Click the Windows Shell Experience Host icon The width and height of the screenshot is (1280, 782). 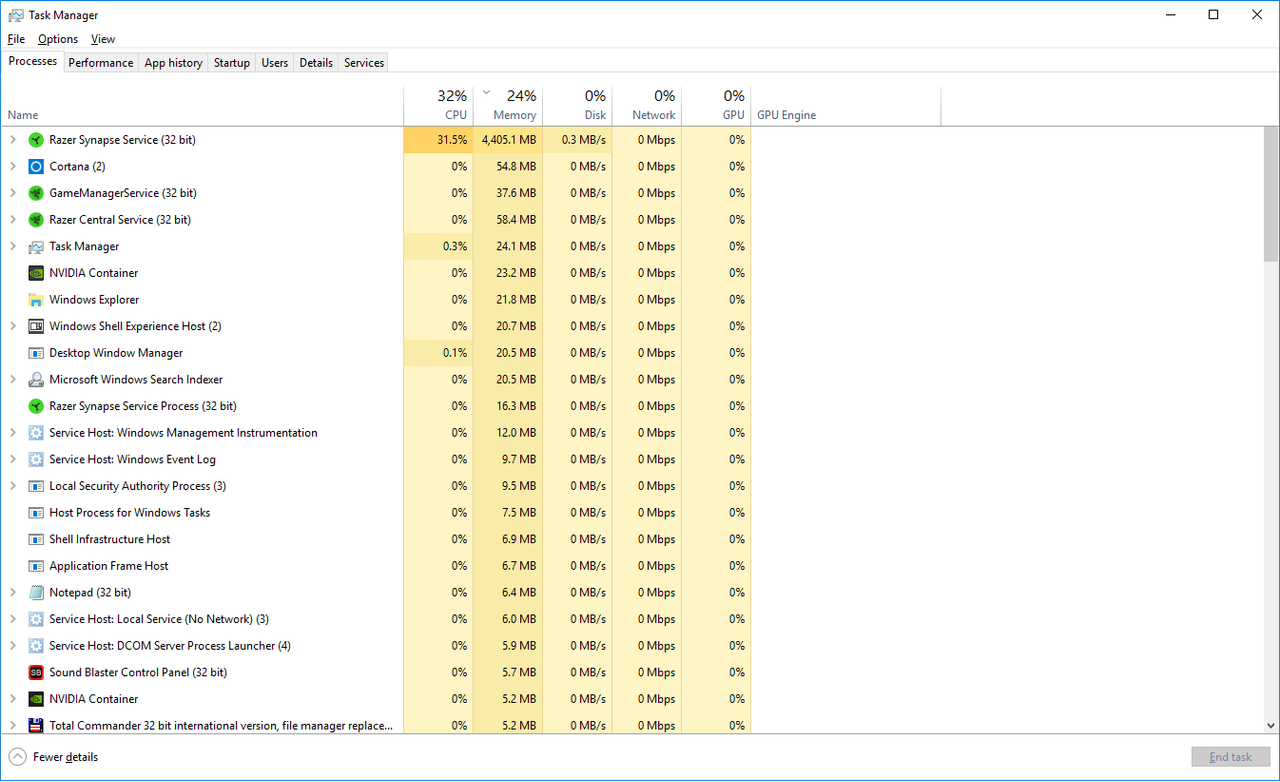36,326
